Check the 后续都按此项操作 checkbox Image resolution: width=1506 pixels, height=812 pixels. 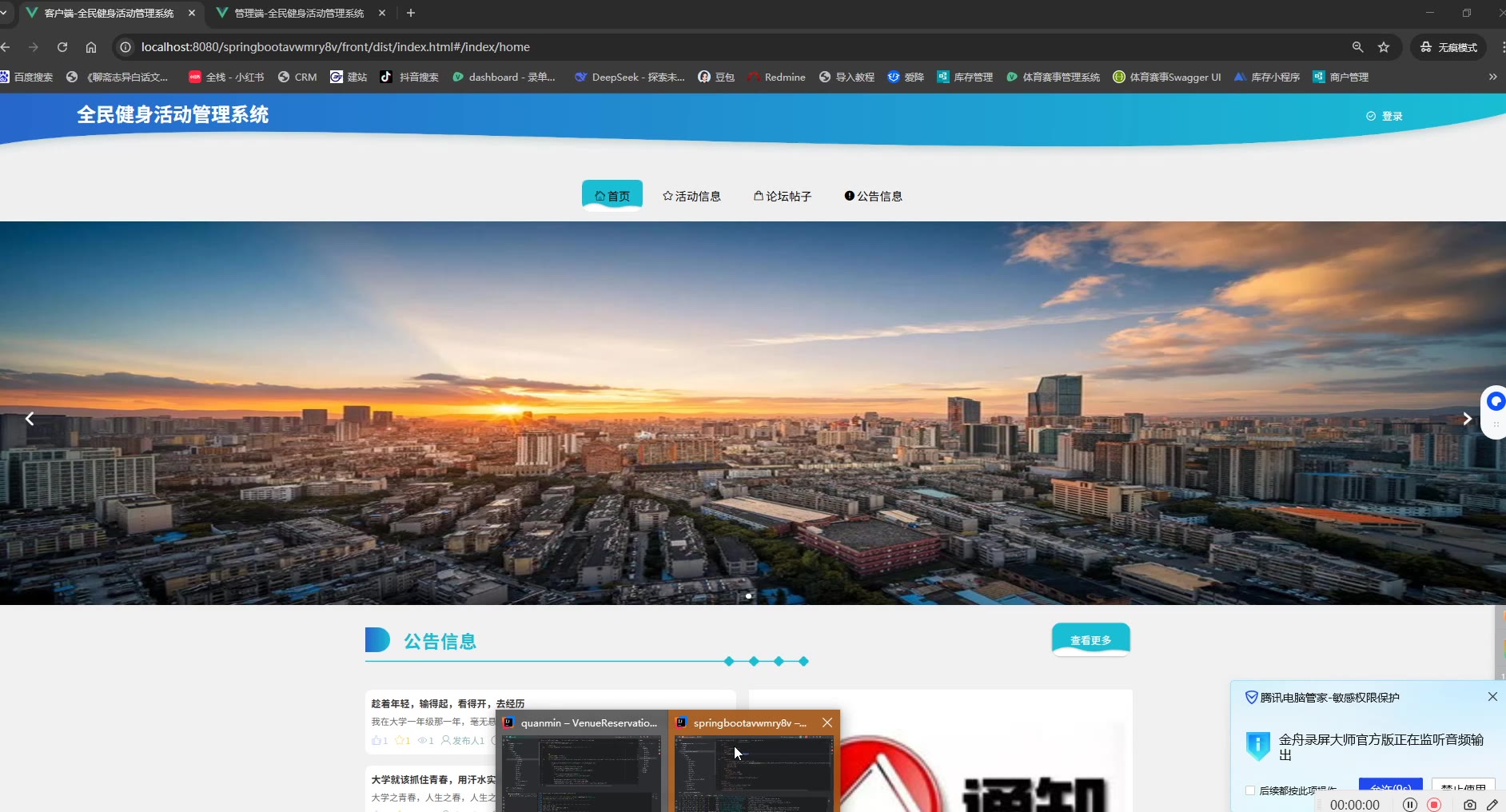click(x=1250, y=790)
